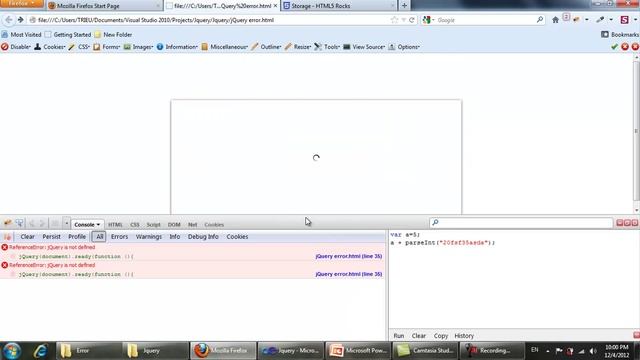
Task: Open the Disable menu in Web Developer toolbar
Action: 16,47
